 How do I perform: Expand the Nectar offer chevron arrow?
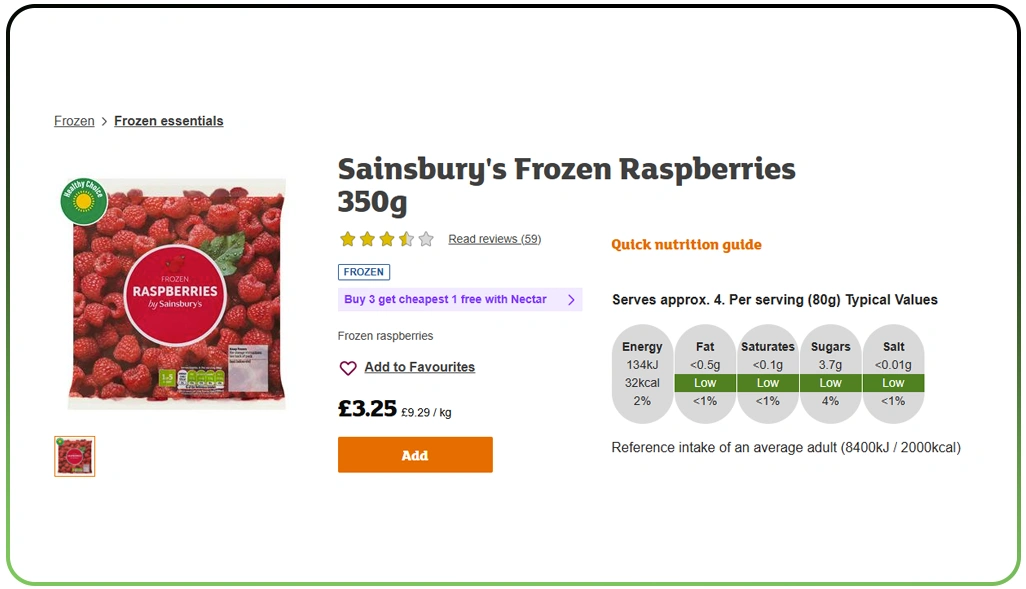[571, 300]
